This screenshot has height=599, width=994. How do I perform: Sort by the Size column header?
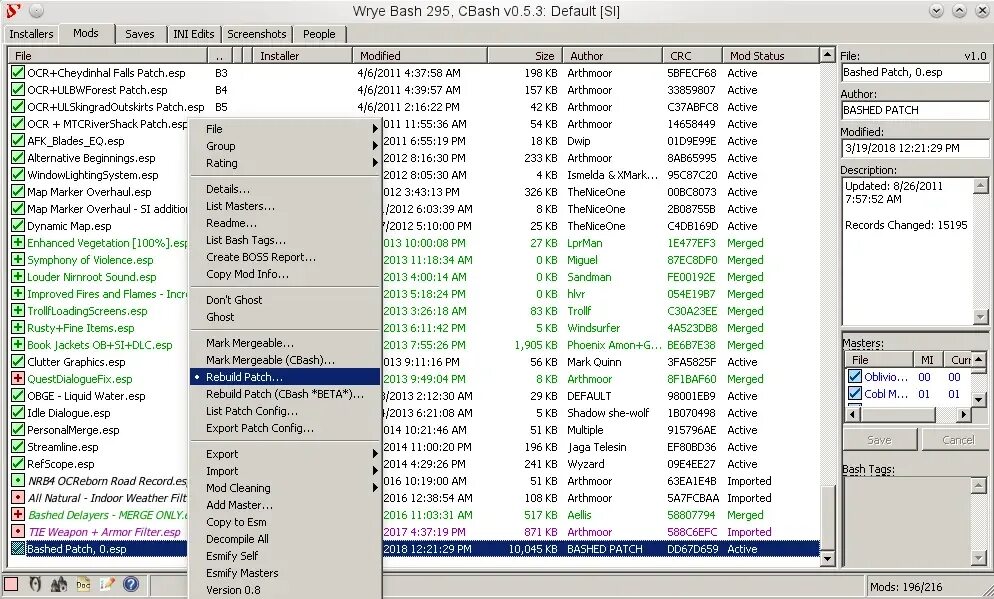pos(525,56)
